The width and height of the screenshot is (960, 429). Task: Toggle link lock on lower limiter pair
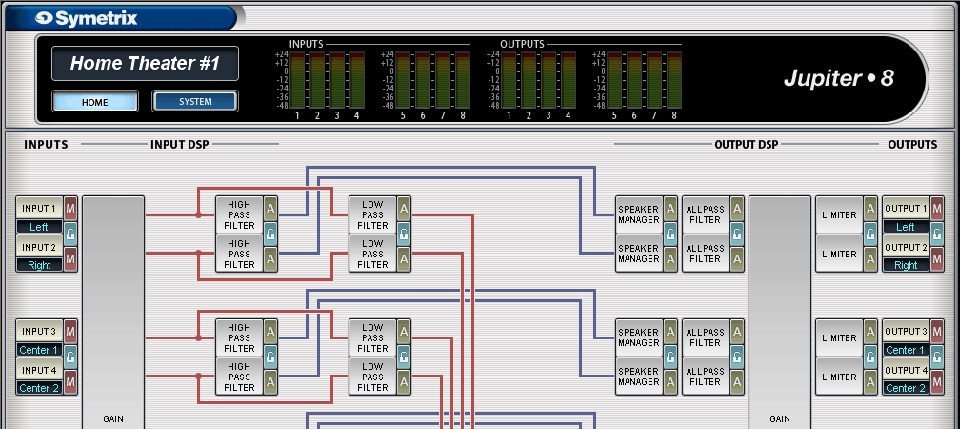click(x=871, y=357)
